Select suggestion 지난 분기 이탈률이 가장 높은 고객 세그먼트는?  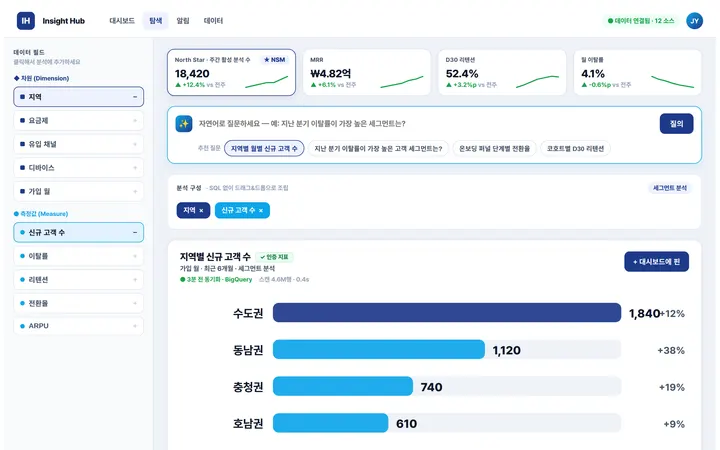click(x=378, y=148)
